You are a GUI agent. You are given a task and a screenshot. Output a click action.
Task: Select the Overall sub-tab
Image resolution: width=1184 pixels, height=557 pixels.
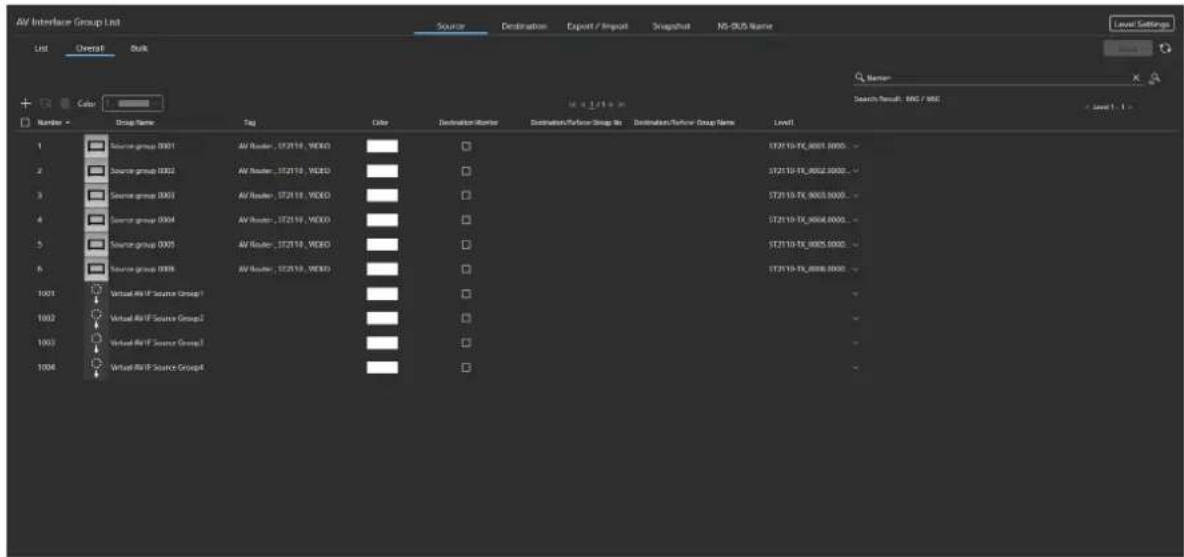click(90, 48)
